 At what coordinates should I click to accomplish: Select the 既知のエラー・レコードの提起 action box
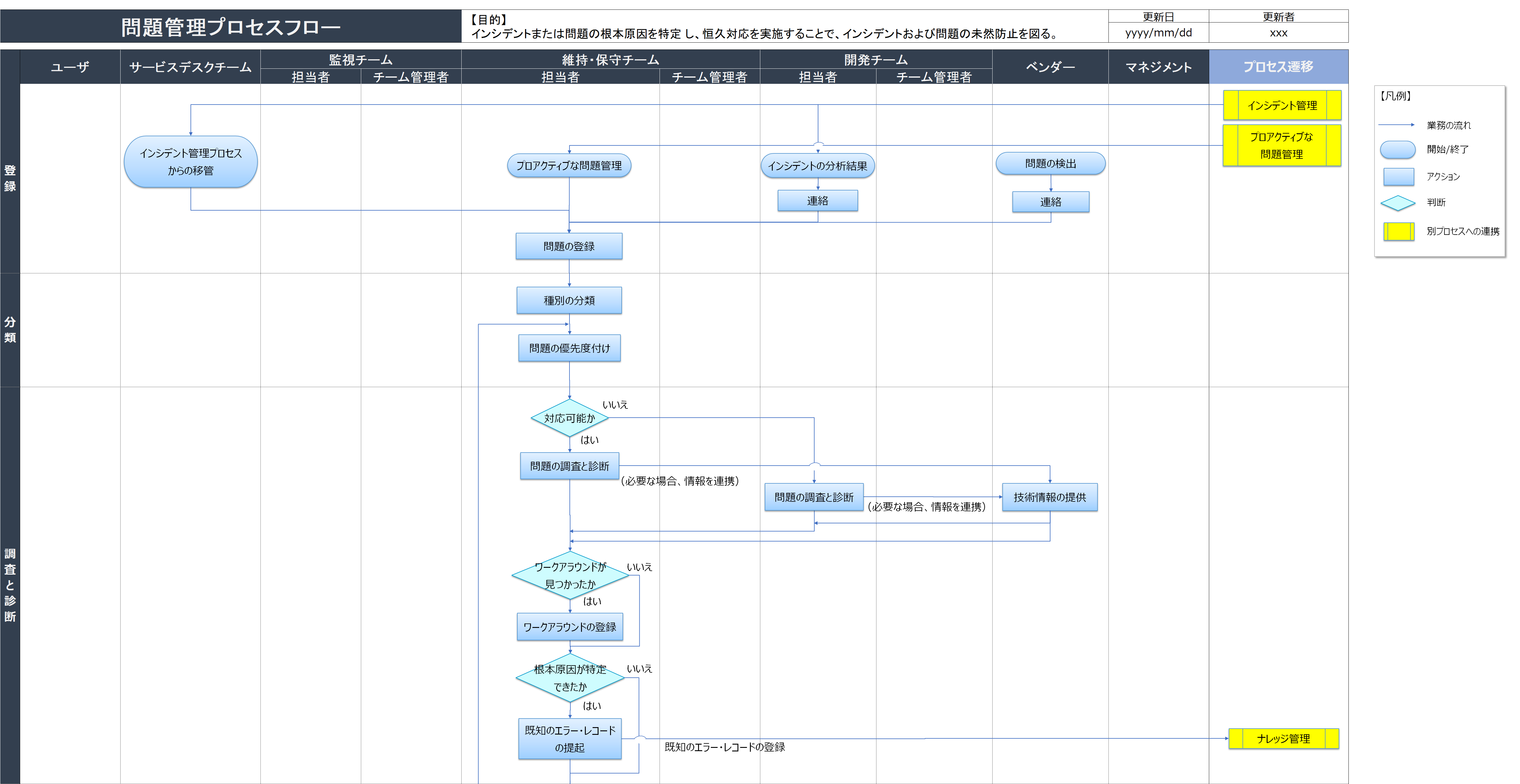pos(569,739)
